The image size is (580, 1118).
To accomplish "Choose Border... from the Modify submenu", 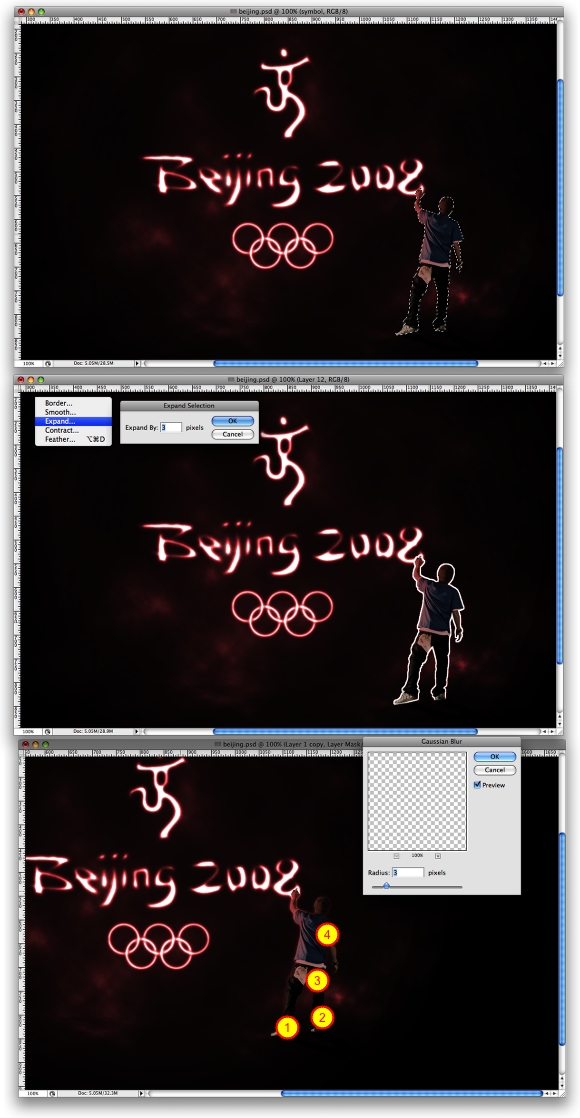I will pyautogui.click(x=73, y=404).
